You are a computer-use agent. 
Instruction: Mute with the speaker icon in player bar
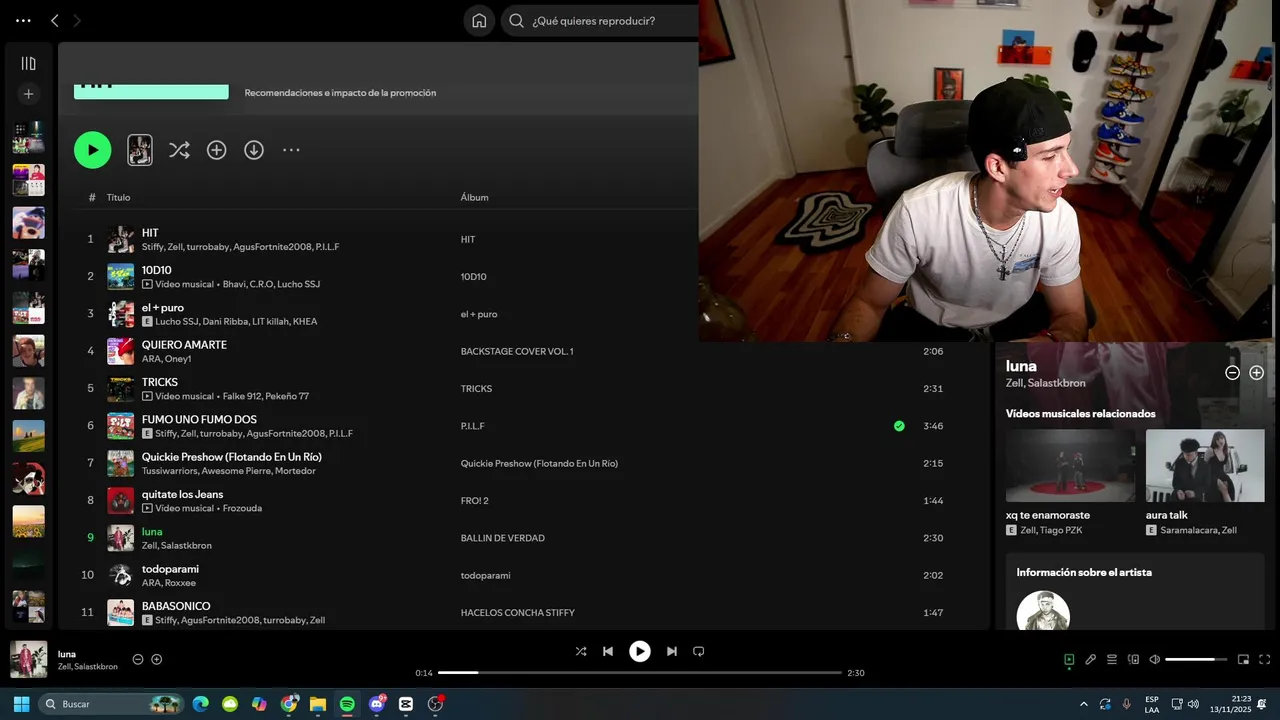click(x=1155, y=659)
